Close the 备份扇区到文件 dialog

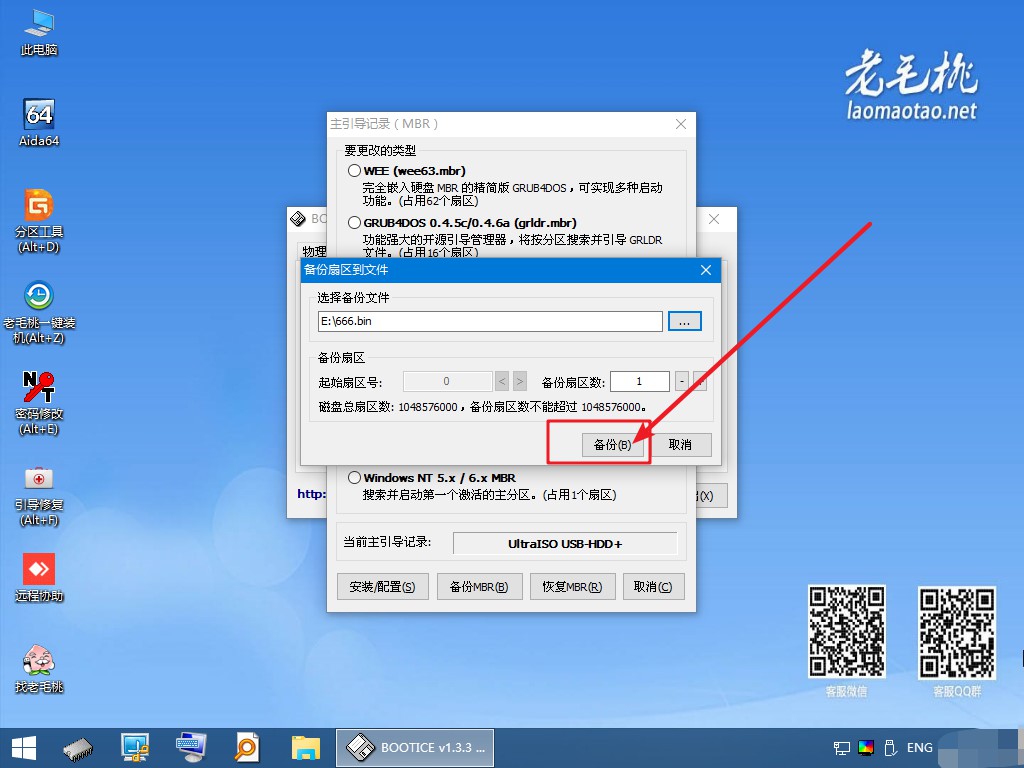coord(706,270)
